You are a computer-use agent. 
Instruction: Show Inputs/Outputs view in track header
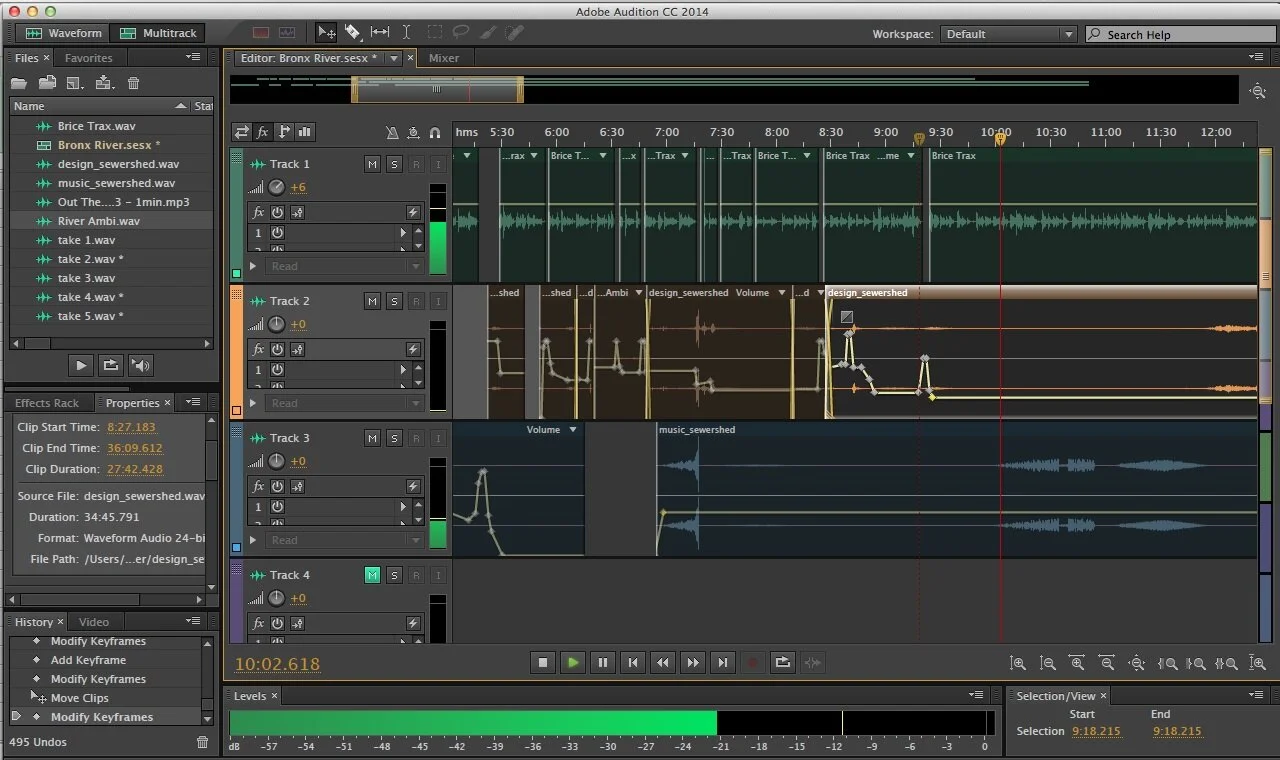(242, 131)
